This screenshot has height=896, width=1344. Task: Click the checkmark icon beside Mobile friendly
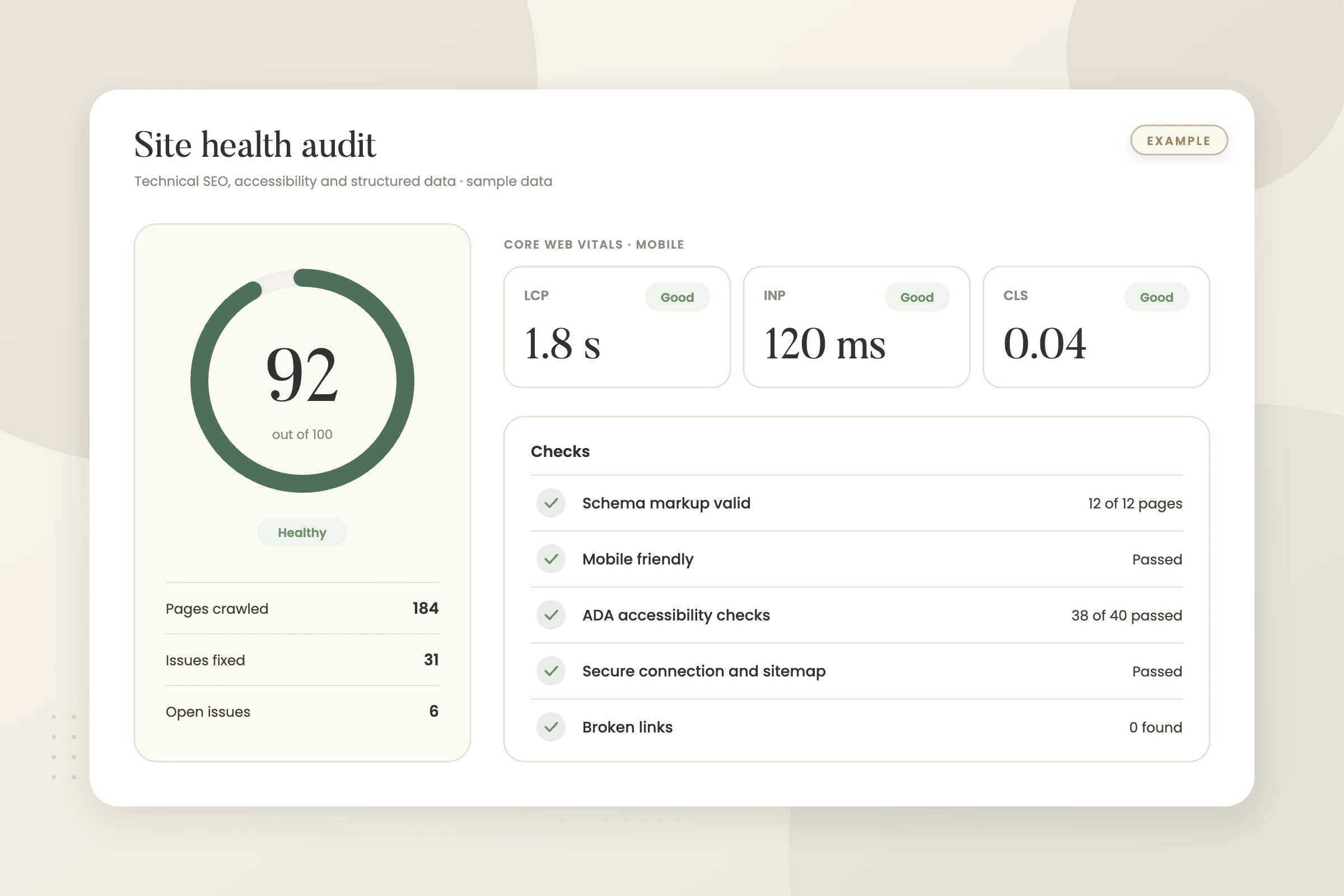pos(551,559)
